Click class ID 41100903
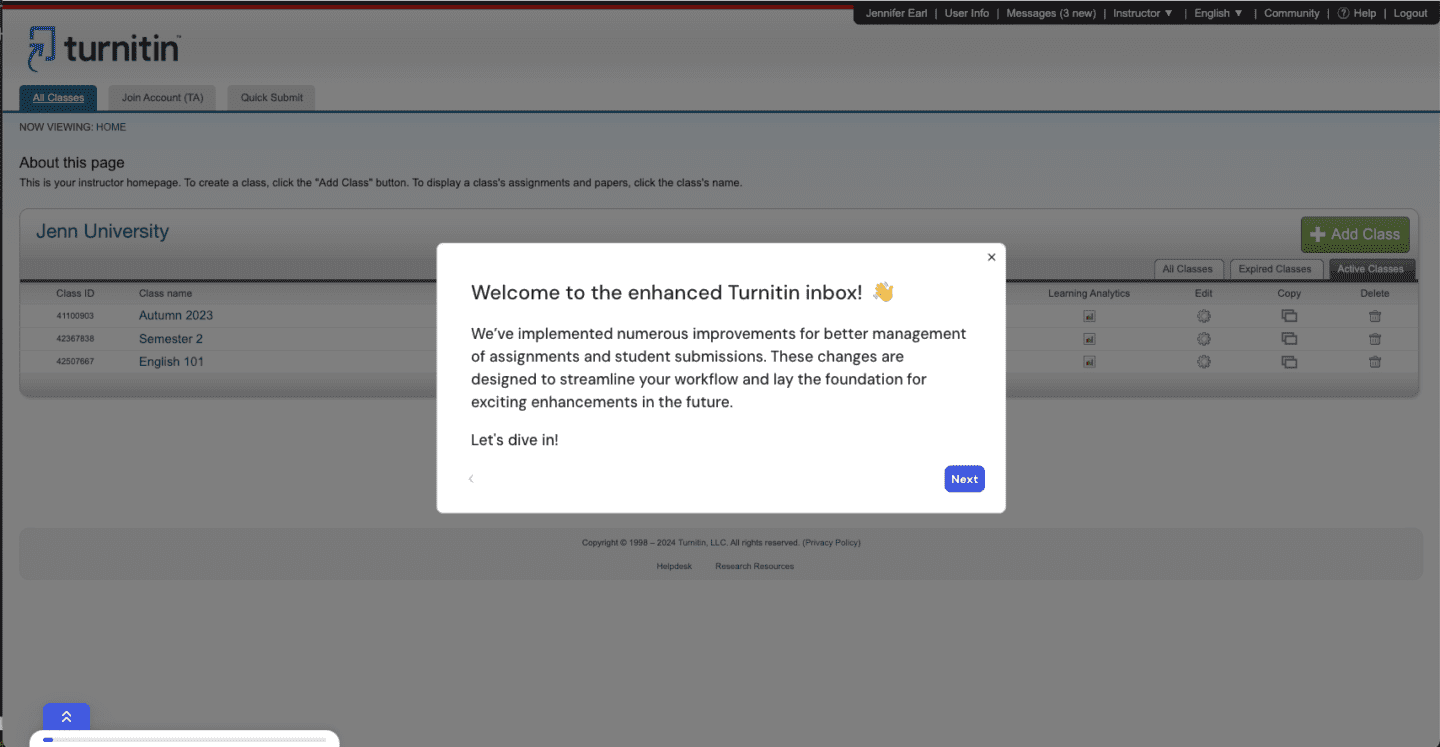Viewport: 1440px width, 747px height. pyautogui.click(x=75, y=316)
